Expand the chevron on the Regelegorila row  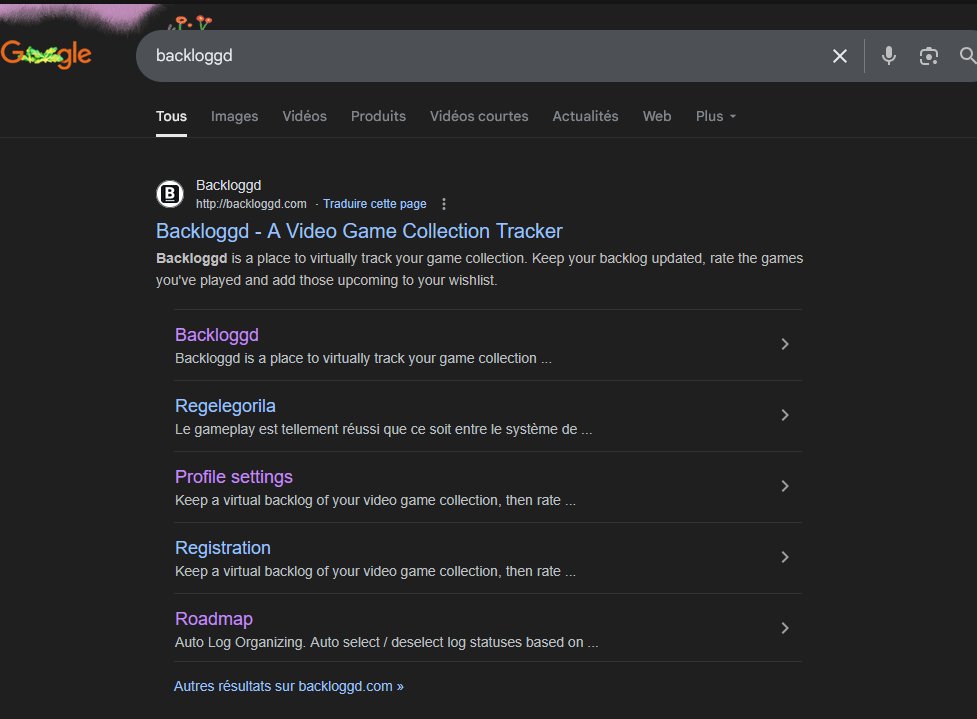pyautogui.click(x=785, y=416)
